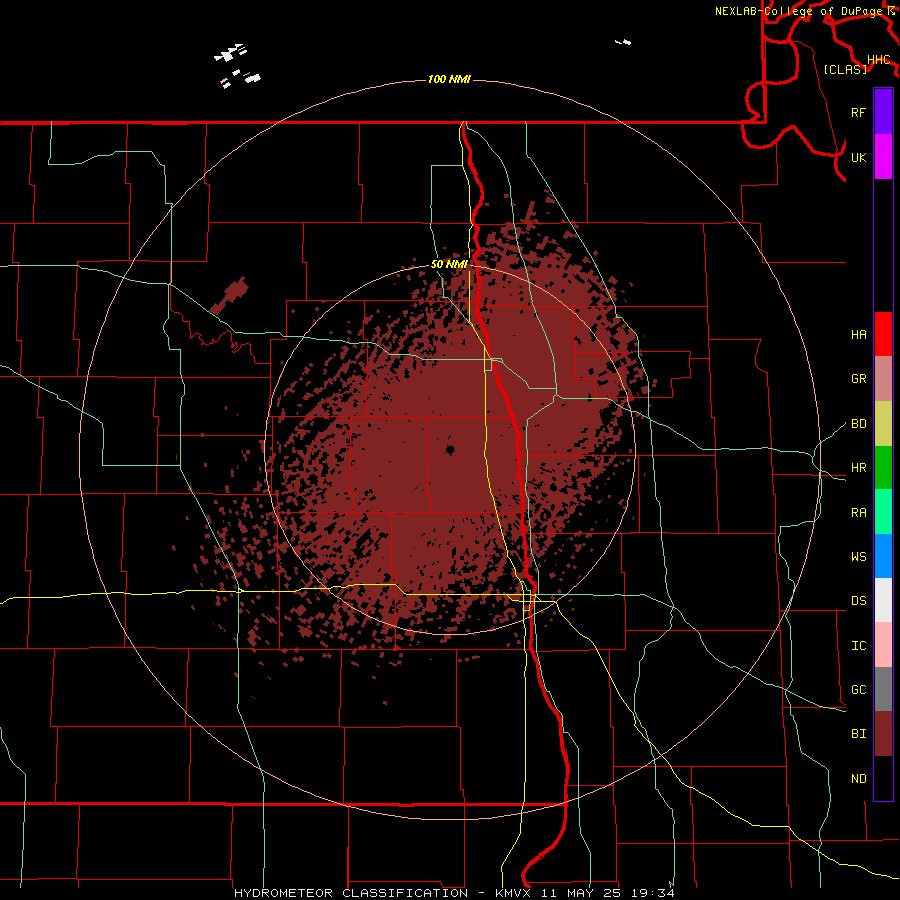900x900 pixels.
Task: Pick the HR green legend swatch
Action: 883,467
